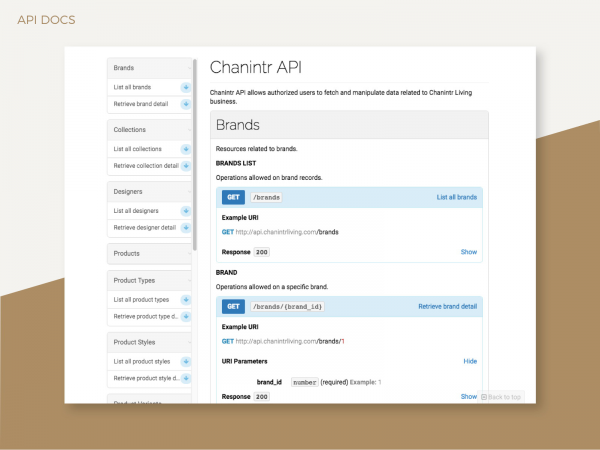Click the GET badge for /brands/{brand_id}
600x450 pixels.
click(x=233, y=307)
